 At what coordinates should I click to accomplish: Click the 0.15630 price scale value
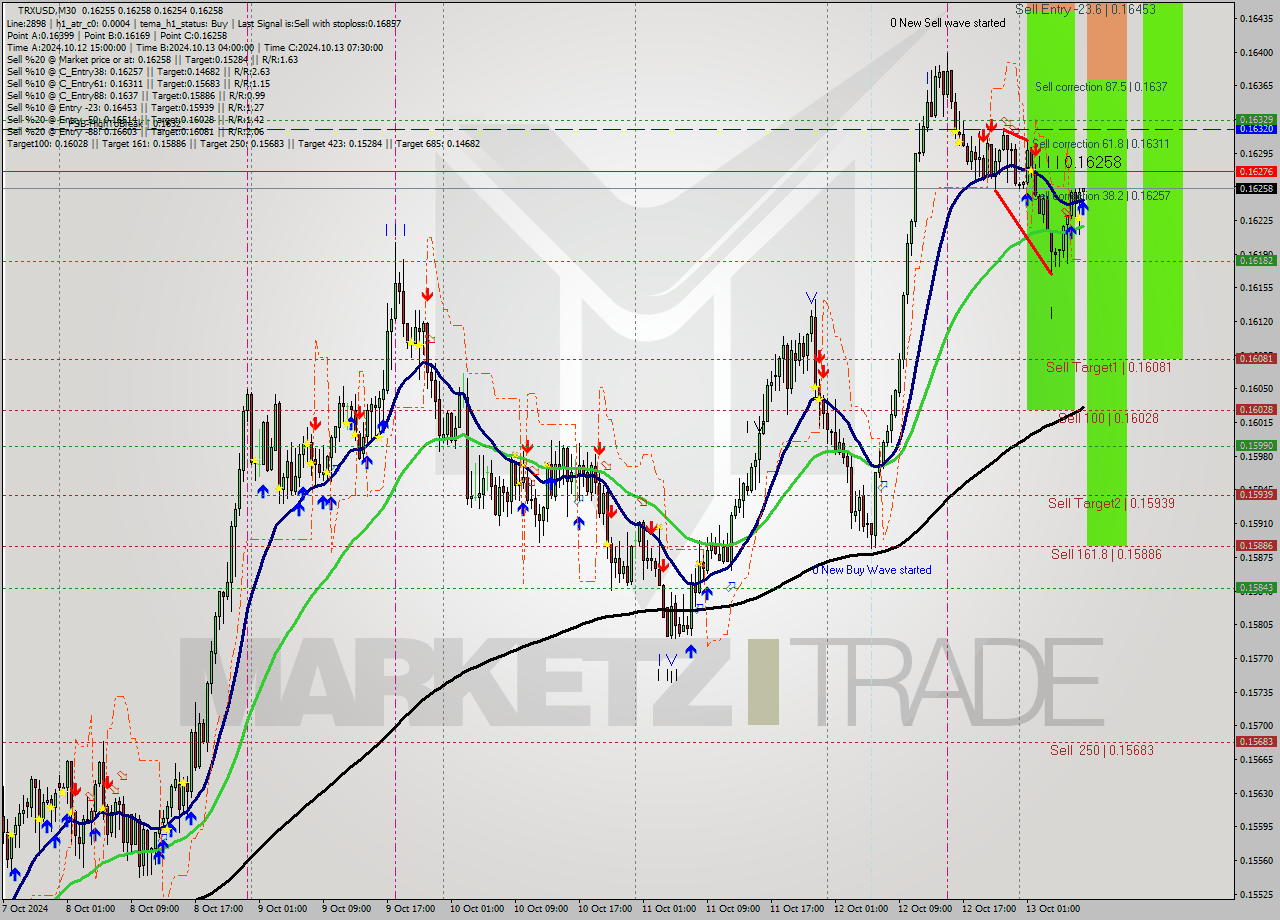pyautogui.click(x=1256, y=793)
